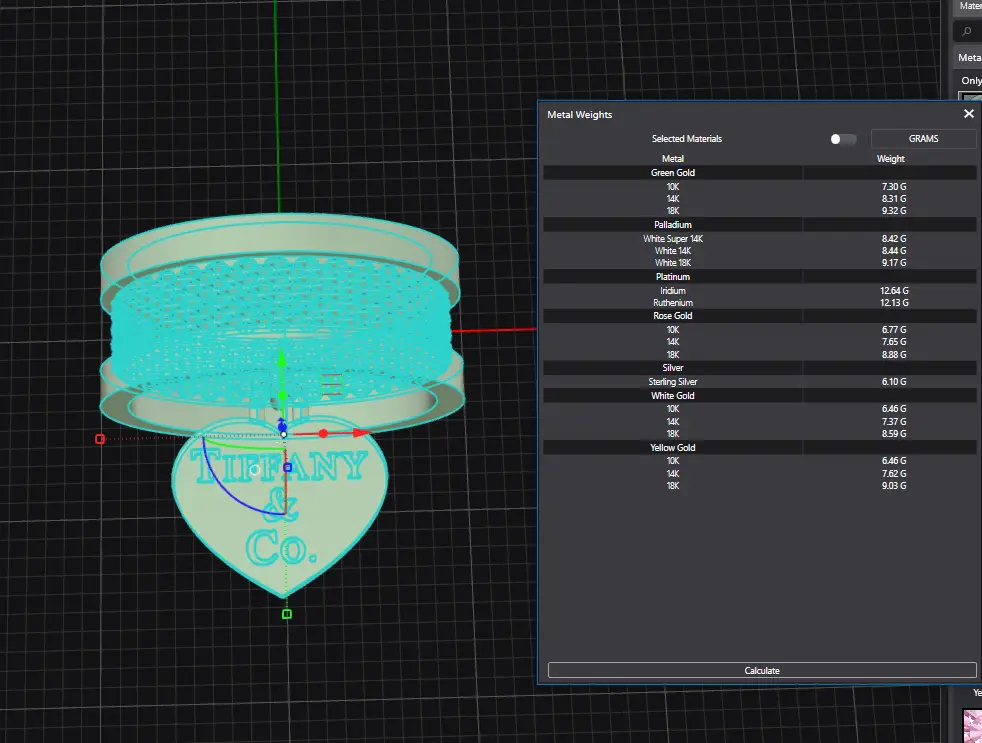Select the Green Gold group row

pos(760,173)
